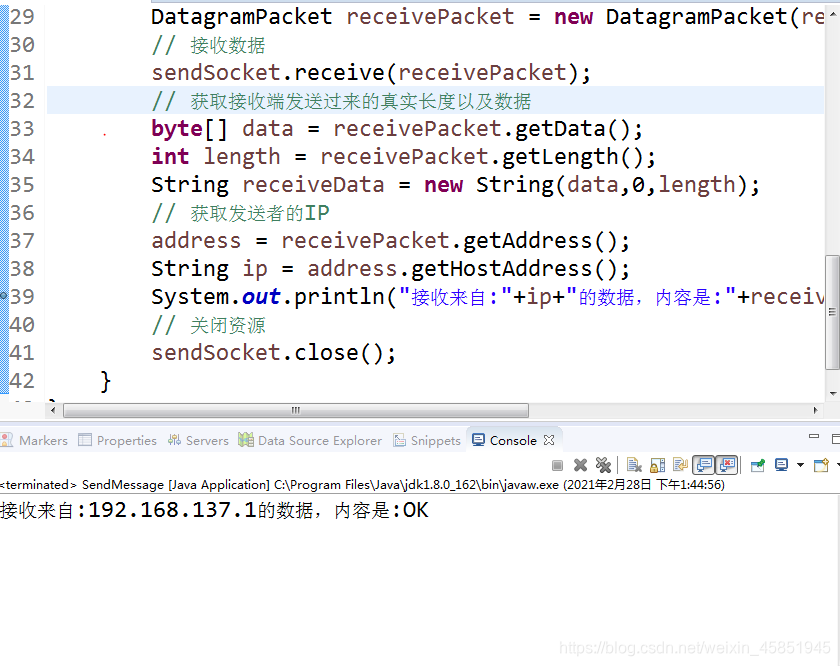Toggle Word Wrap in the console
840x666 pixels.
(680, 465)
